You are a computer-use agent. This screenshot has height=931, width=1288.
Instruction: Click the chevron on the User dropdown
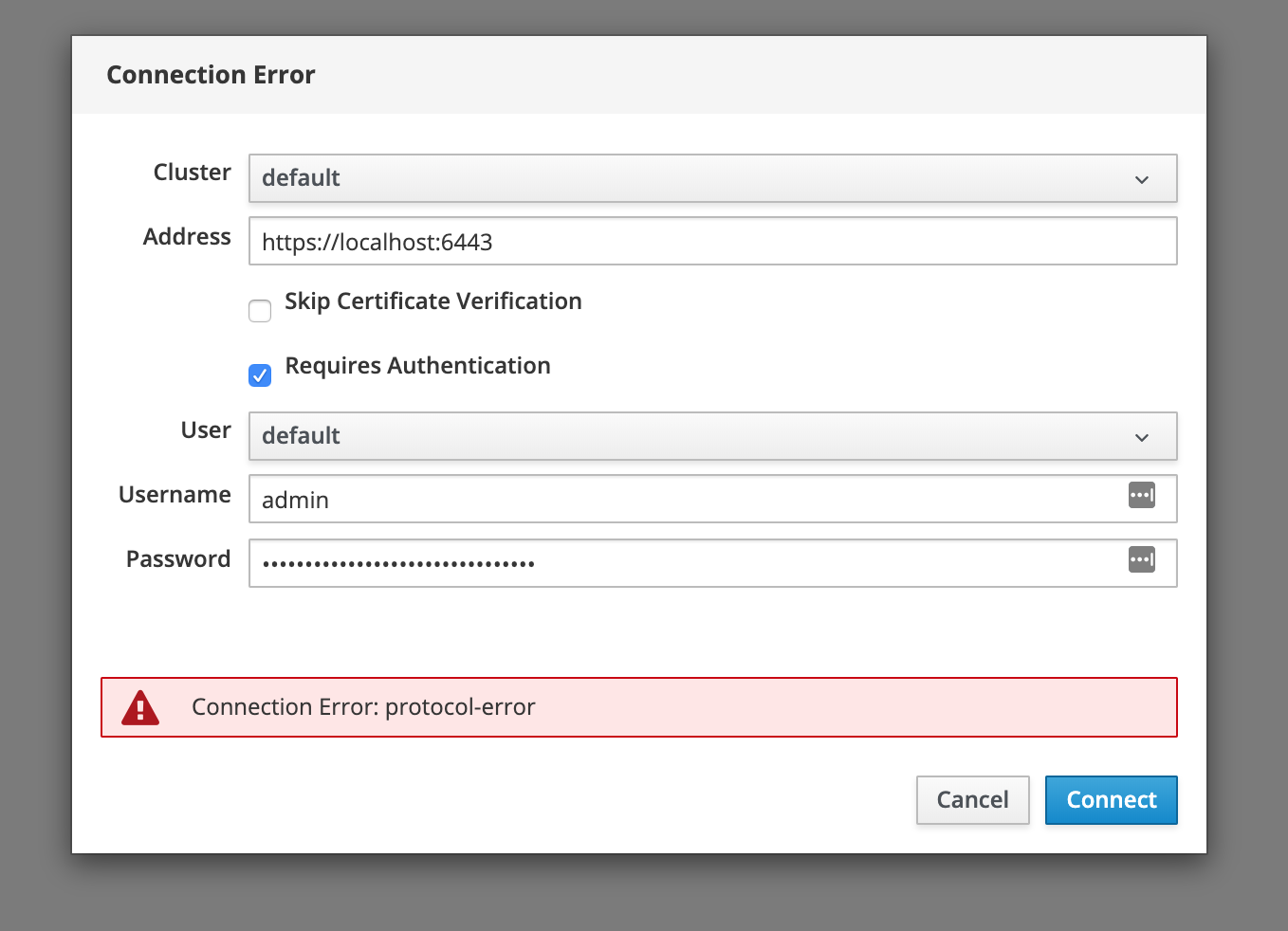pyautogui.click(x=1142, y=436)
